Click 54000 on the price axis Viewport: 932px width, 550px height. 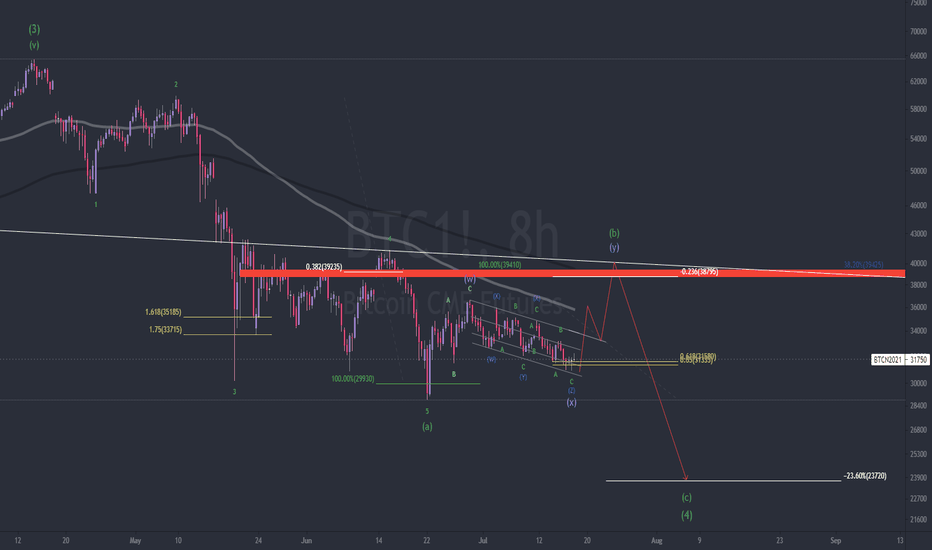click(918, 139)
